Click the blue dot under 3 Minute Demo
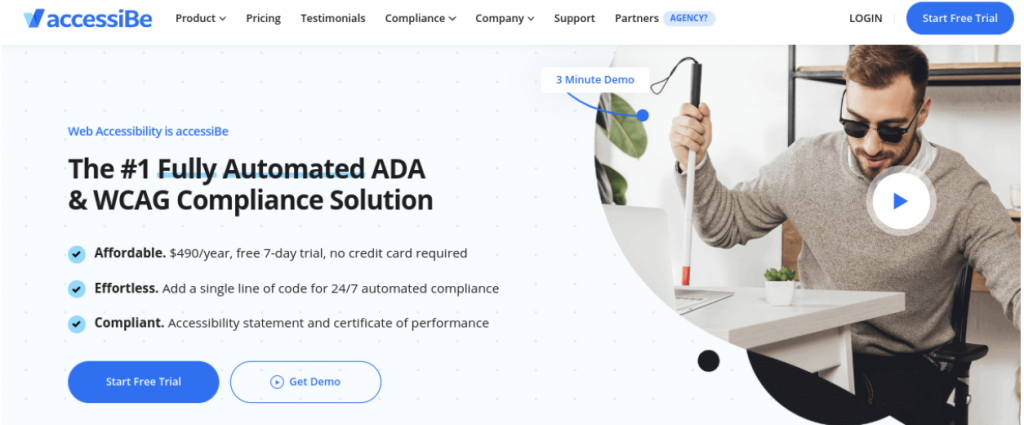This screenshot has width=1024, height=425. coord(643,116)
